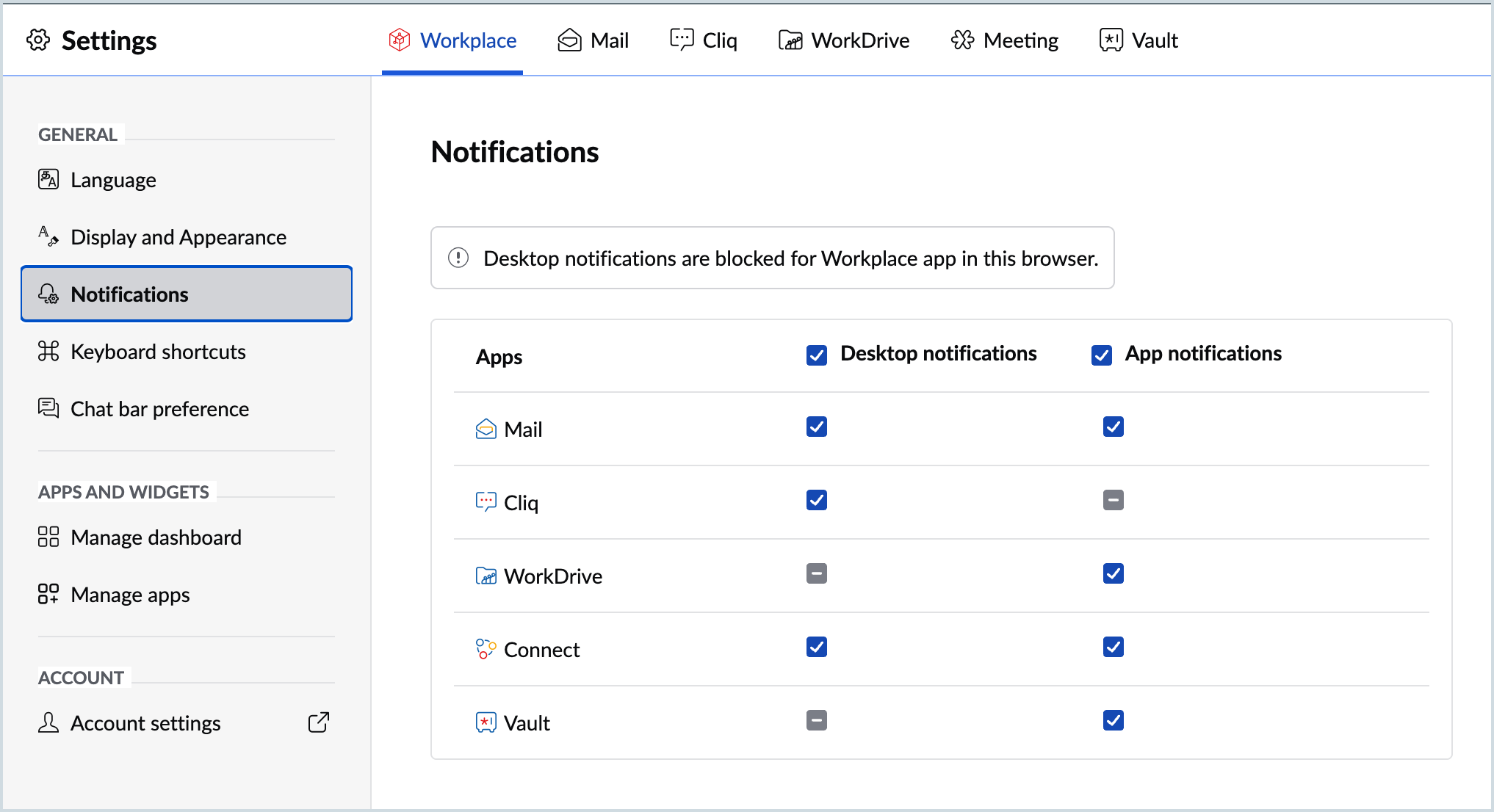1494x812 pixels.
Task: Click the App notifications column label
Action: pos(1204,353)
